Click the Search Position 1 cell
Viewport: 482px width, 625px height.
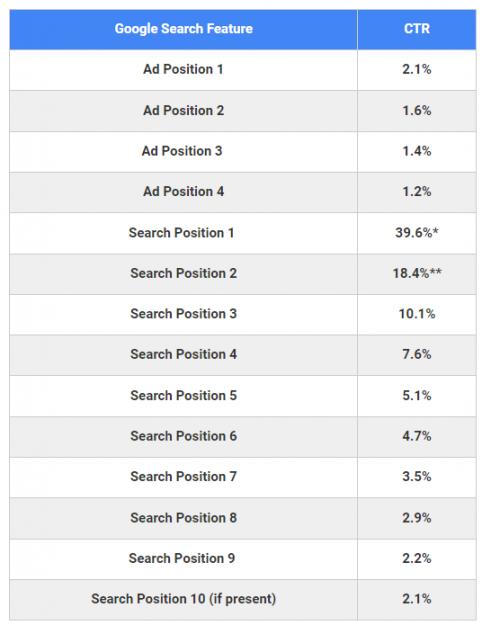click(x=181, y=233)
